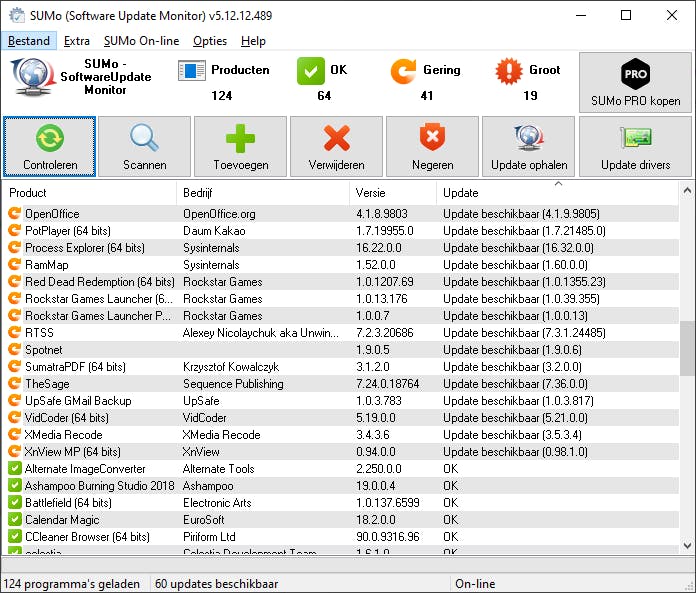The image size is (696, 593).
Task: Sort list by Product column header
Action: coord(90,193)
